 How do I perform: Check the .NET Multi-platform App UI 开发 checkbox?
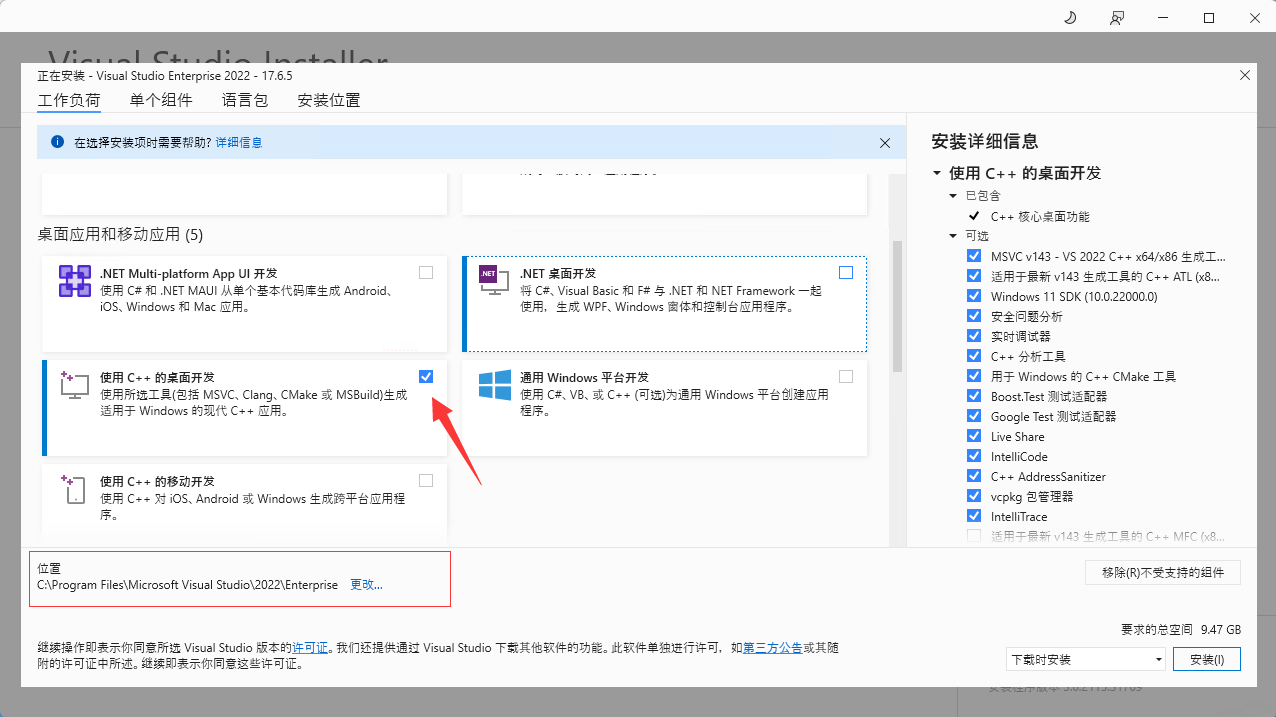click(x=426, y=272)
